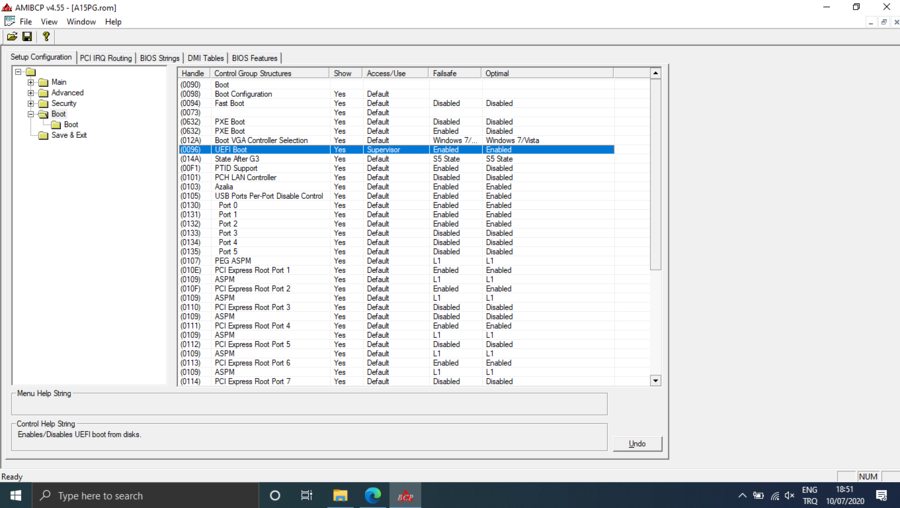
Task: Click the AMIBCP taskbar icon
Action: point(405,496)
